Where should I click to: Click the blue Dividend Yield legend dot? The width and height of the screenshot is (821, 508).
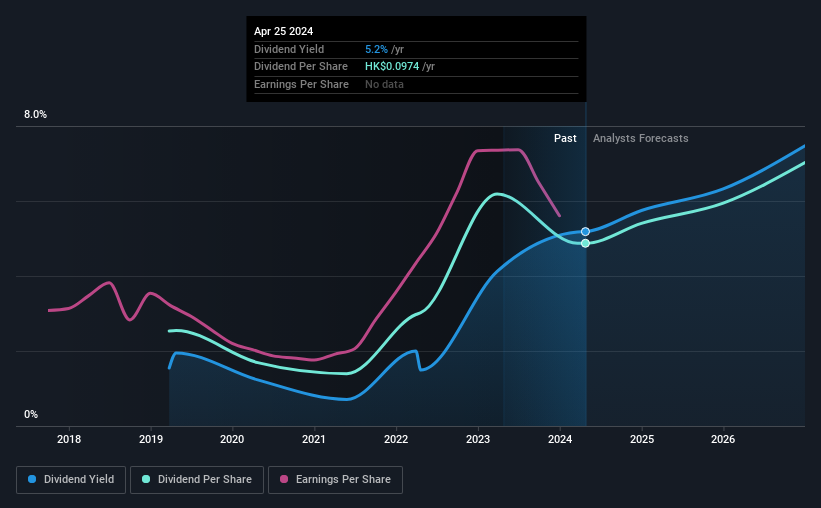click(x=32, y=479)
